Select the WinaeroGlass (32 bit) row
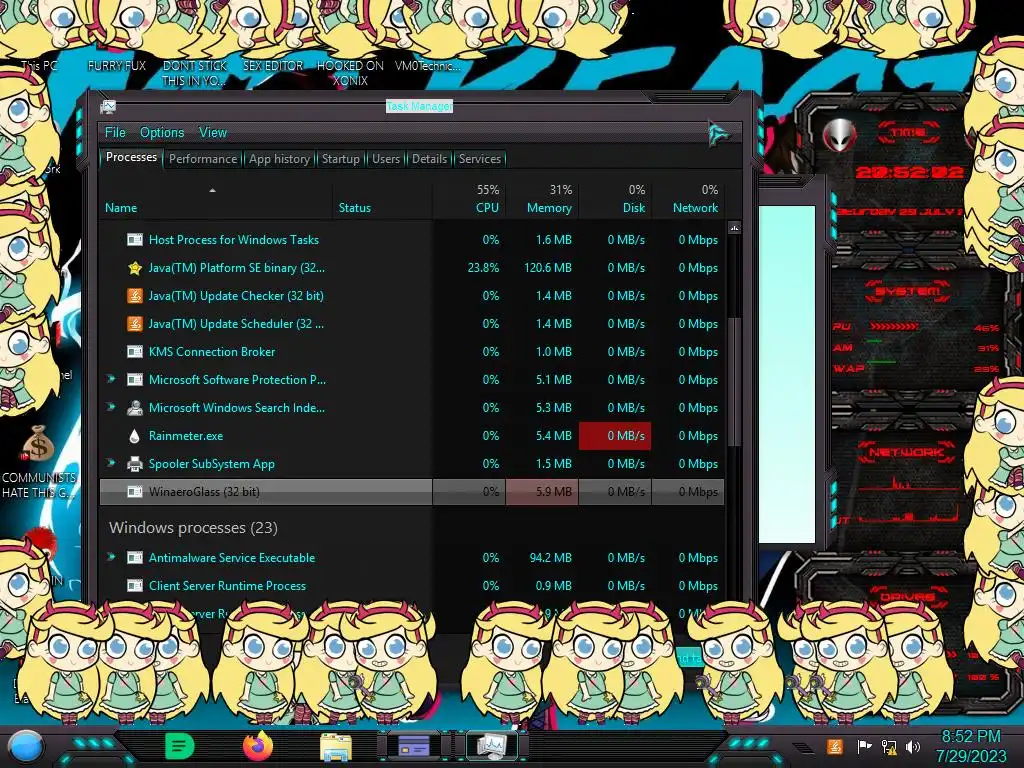1024x768 pixels. [x=412, y=492]
